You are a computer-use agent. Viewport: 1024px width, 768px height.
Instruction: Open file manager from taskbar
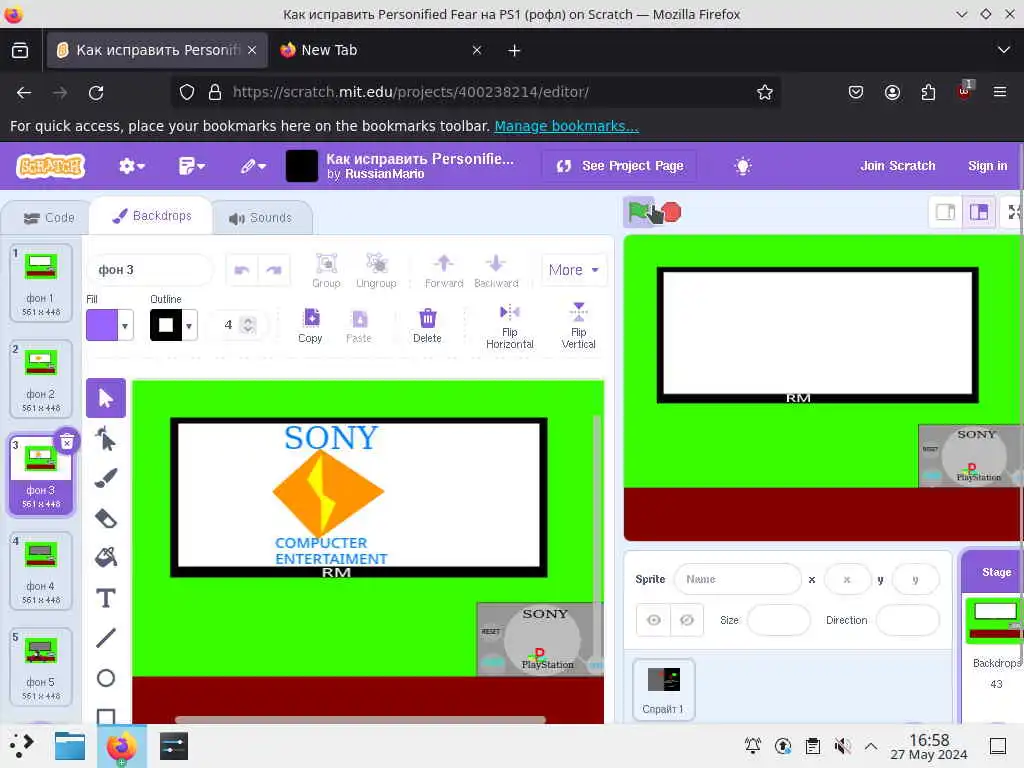pos(70,746)
